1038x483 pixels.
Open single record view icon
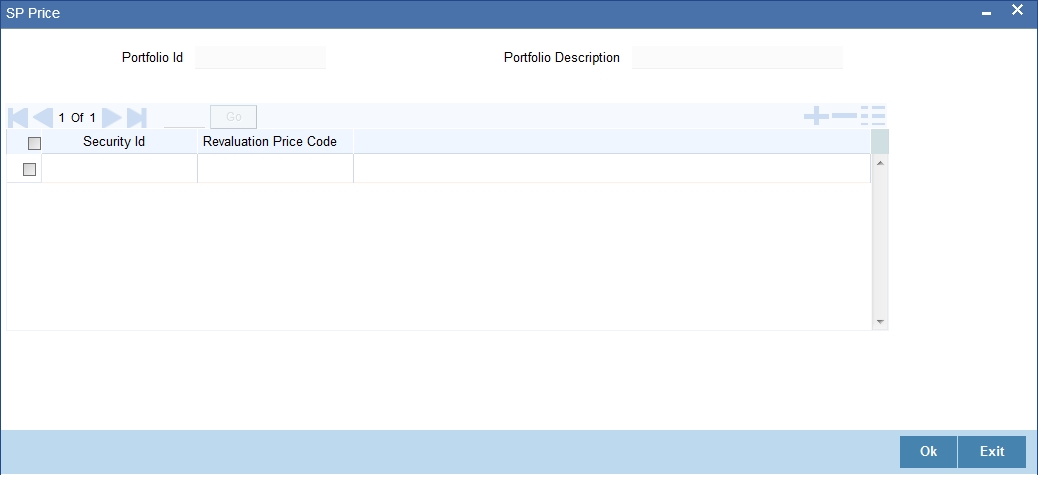[873, 116]
